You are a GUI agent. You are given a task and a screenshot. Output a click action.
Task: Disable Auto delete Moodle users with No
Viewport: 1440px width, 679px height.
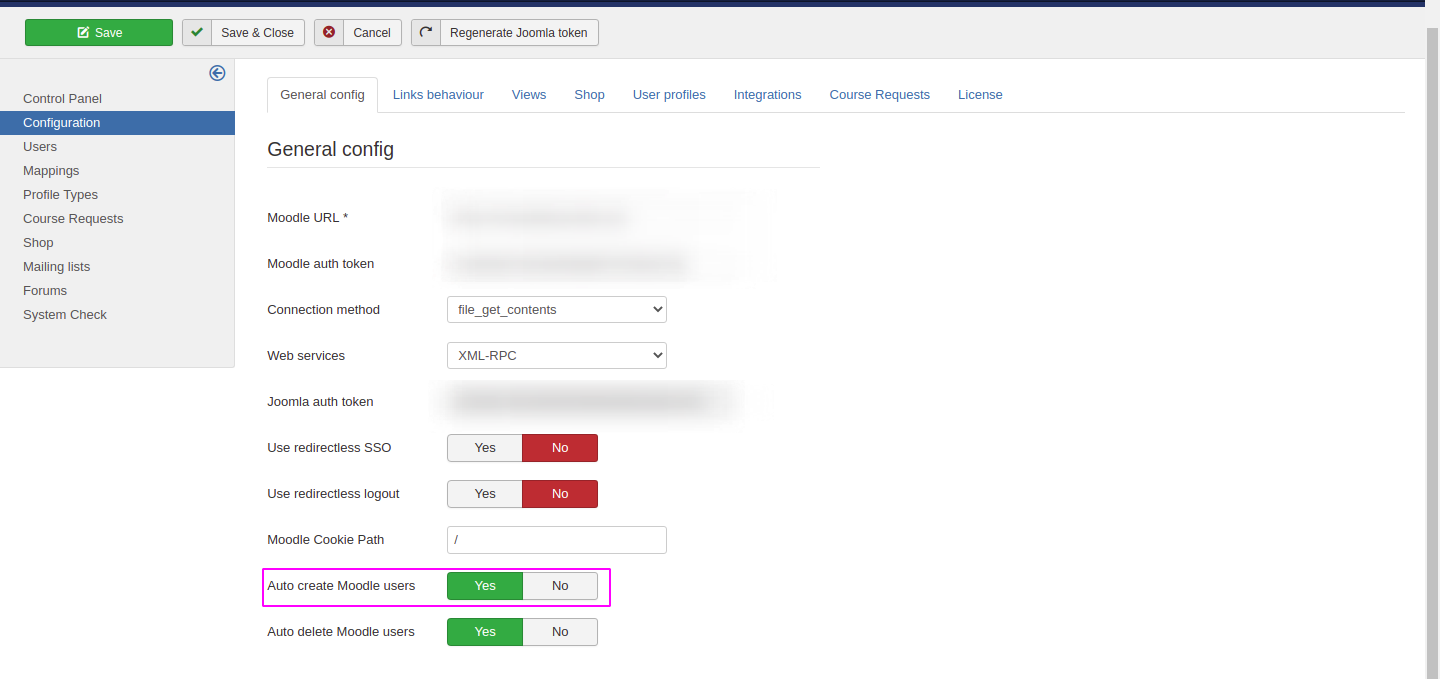tap(560, 632)
